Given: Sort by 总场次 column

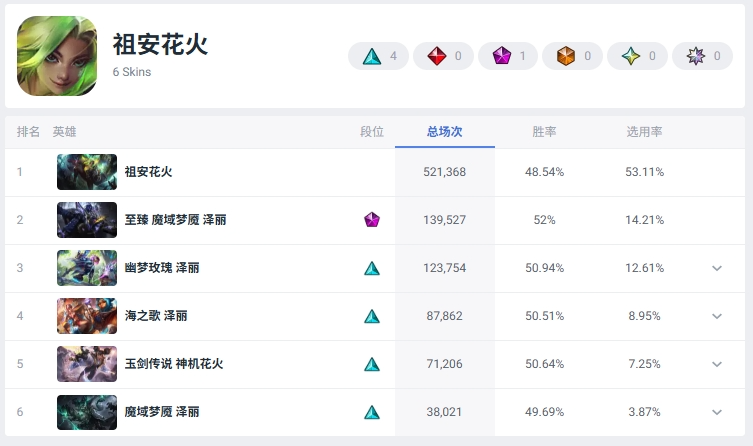Looking at the screenshot, I should point(445,132).
